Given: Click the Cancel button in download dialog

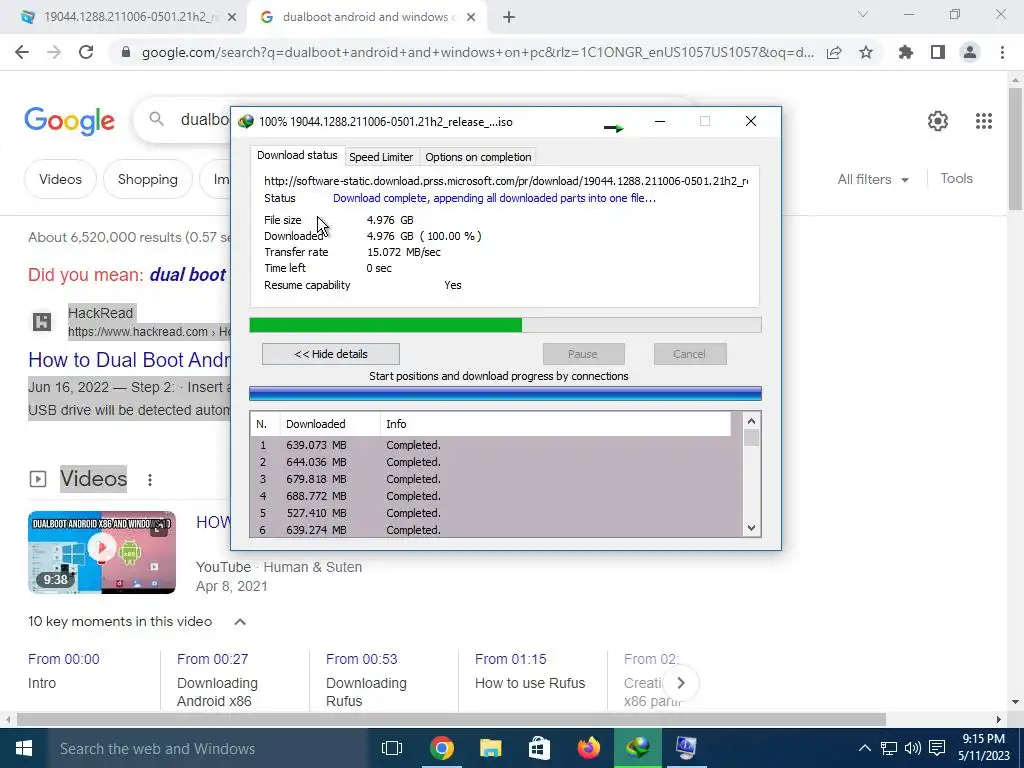Looking at the screenshot, I should [x=690, y=354].
